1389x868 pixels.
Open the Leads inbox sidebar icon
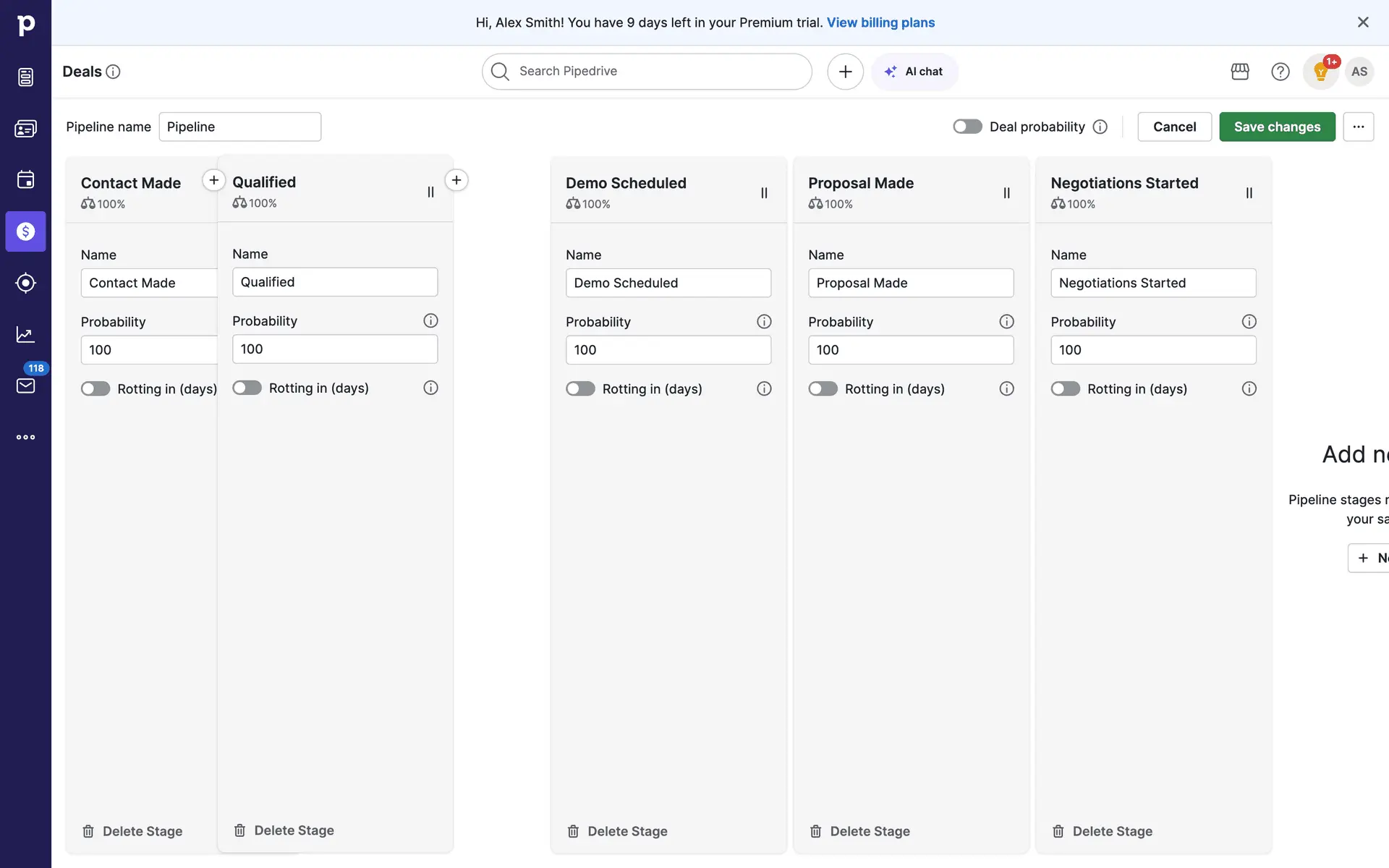click(x=25, y=77)
